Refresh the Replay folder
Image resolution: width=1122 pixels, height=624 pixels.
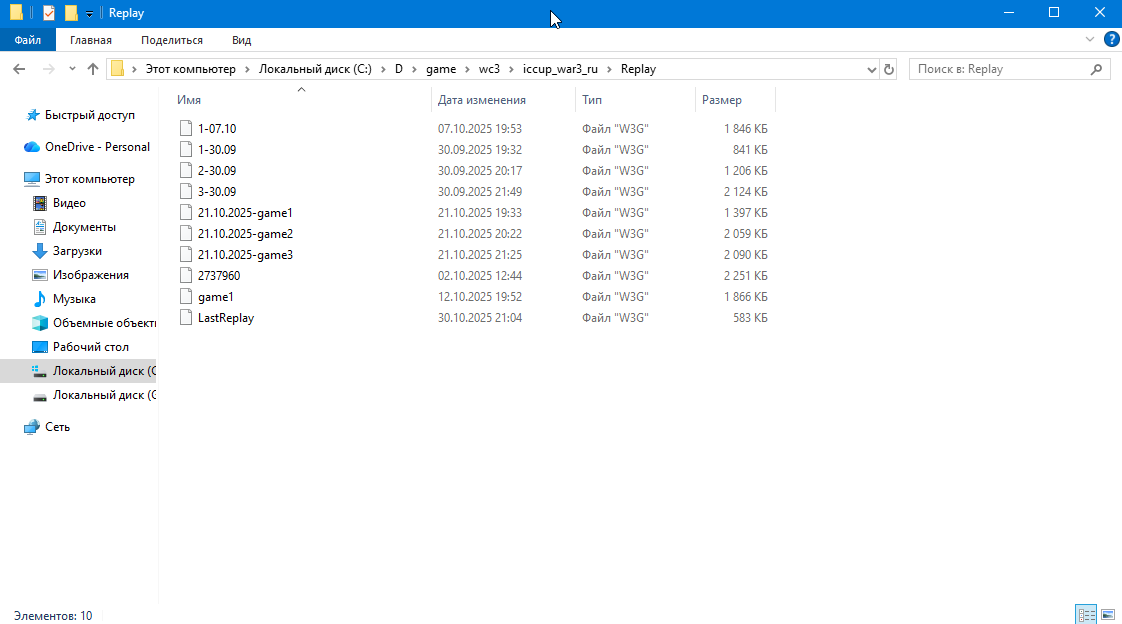(889, 69)
